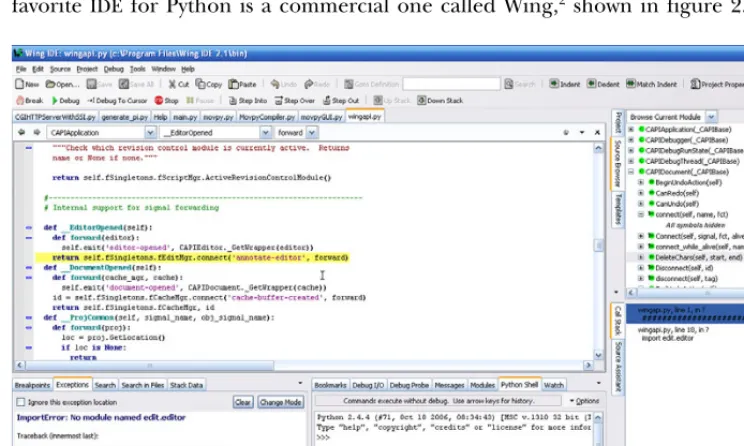Image resolution: width=744 pixels, height=446 pixels.
Task: Open the Source Browser side tab
Action: point(617,163)
